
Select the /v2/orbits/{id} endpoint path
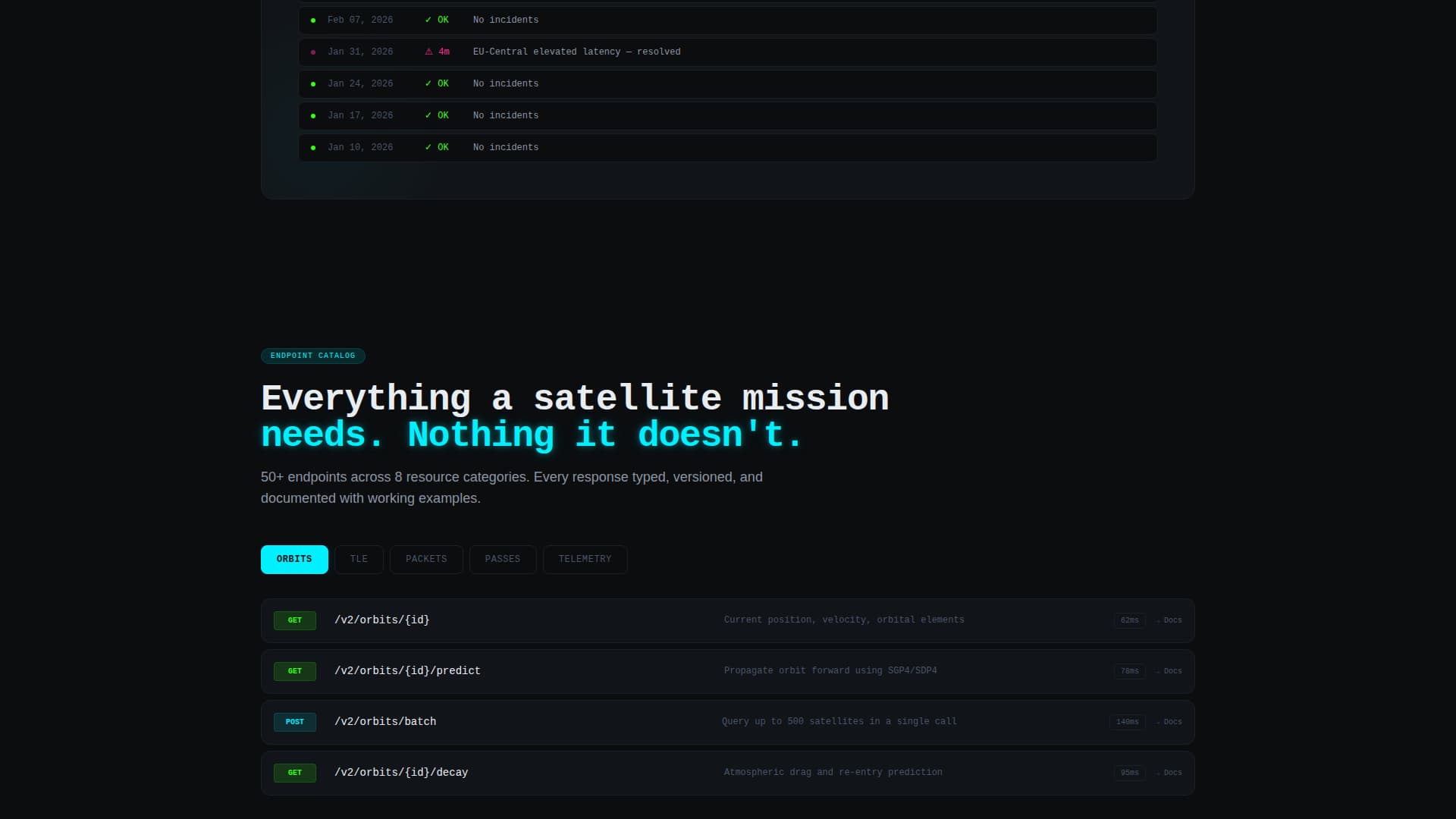tap(382, 620)
